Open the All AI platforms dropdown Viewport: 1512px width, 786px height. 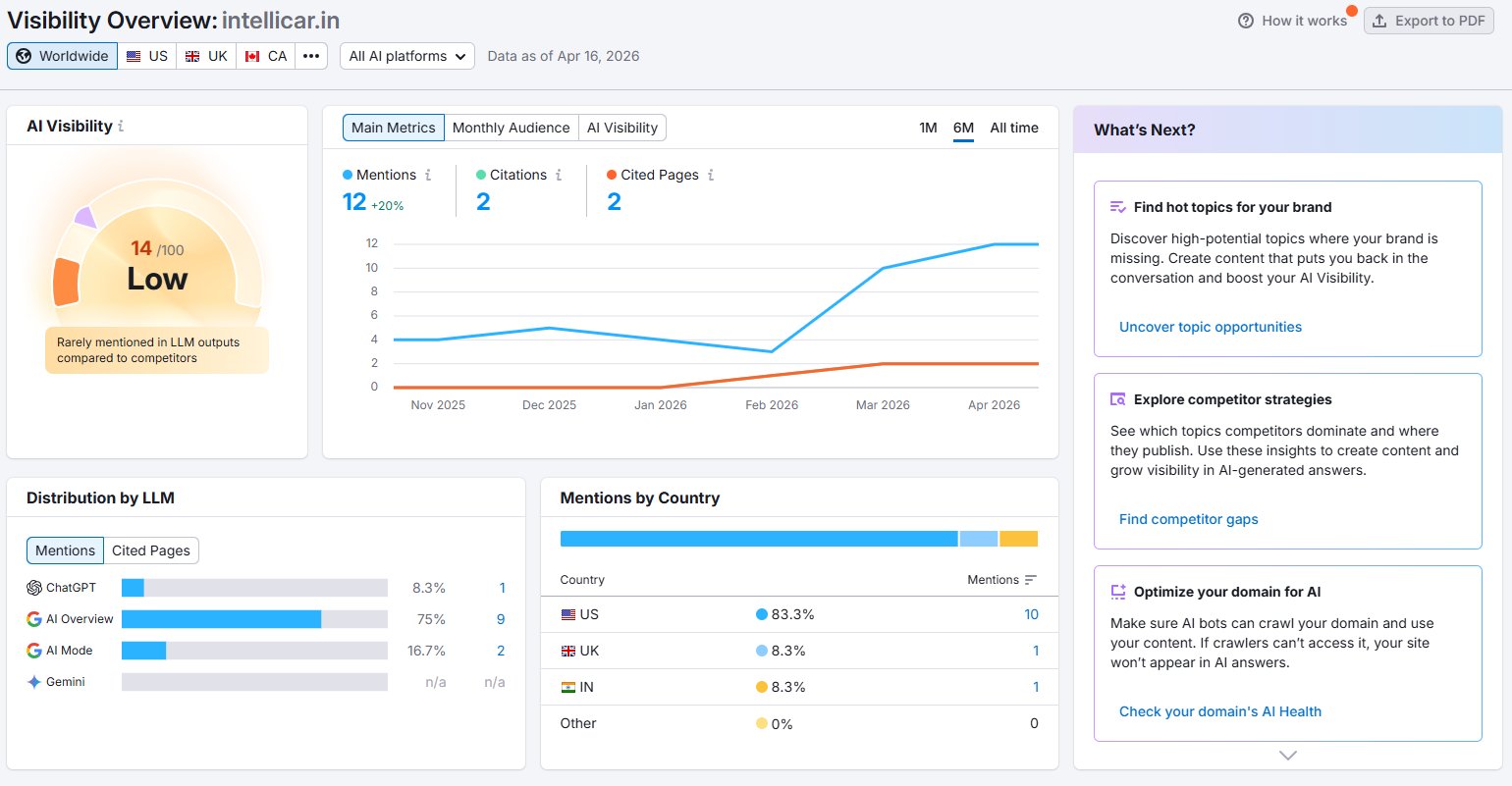pos(407,56)
